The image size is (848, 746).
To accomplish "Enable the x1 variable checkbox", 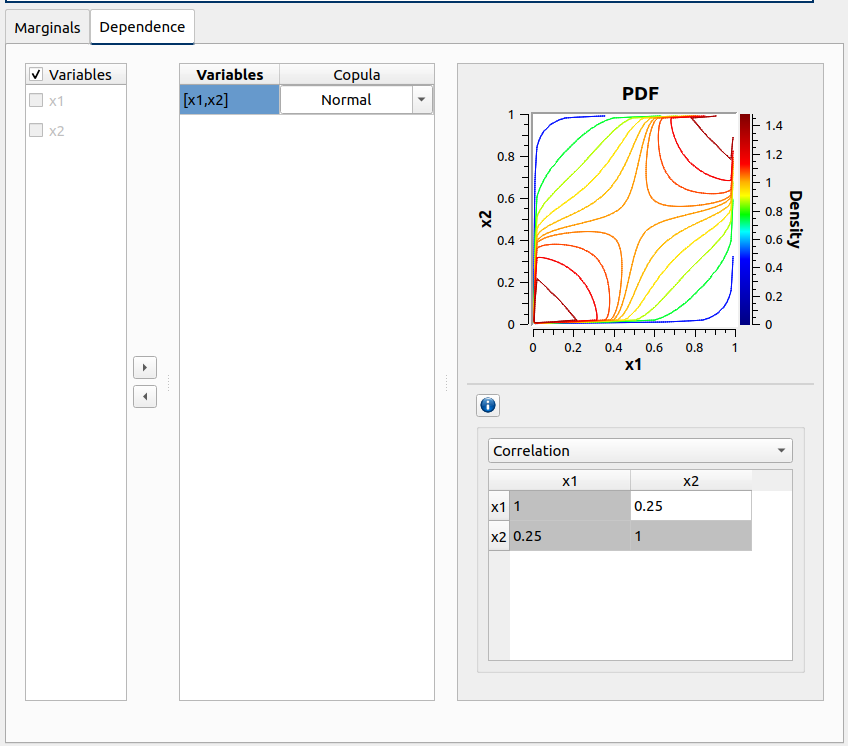I will coord(36,101).
